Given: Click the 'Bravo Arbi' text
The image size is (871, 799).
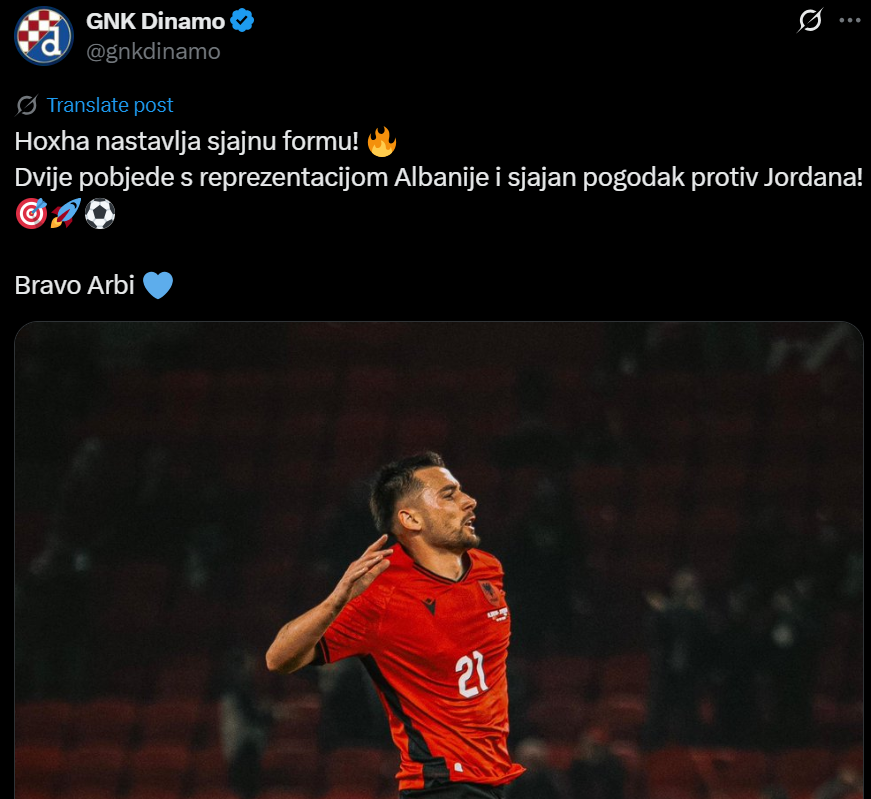Looking at the screenshot, I should [74, 286].
